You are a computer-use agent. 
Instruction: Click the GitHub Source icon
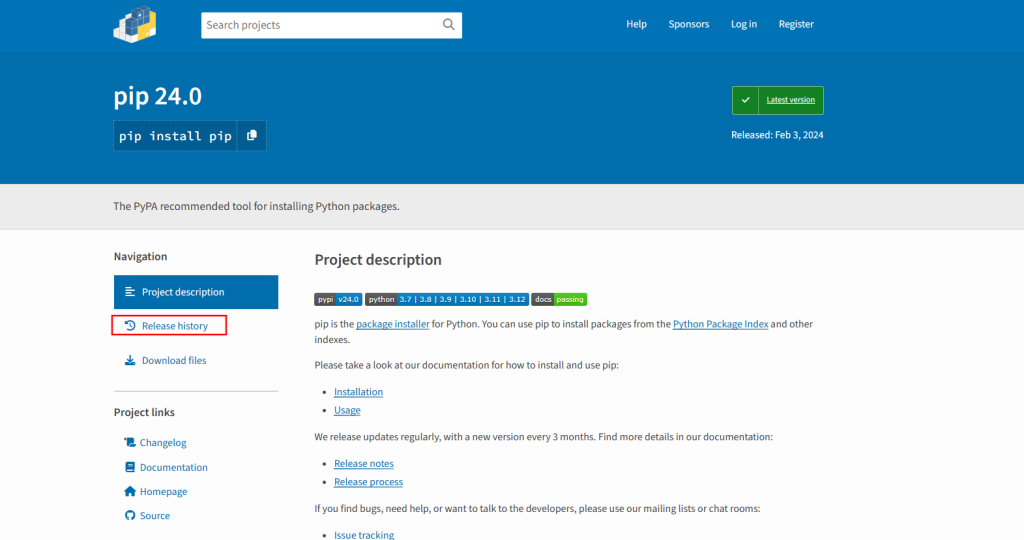130,515
